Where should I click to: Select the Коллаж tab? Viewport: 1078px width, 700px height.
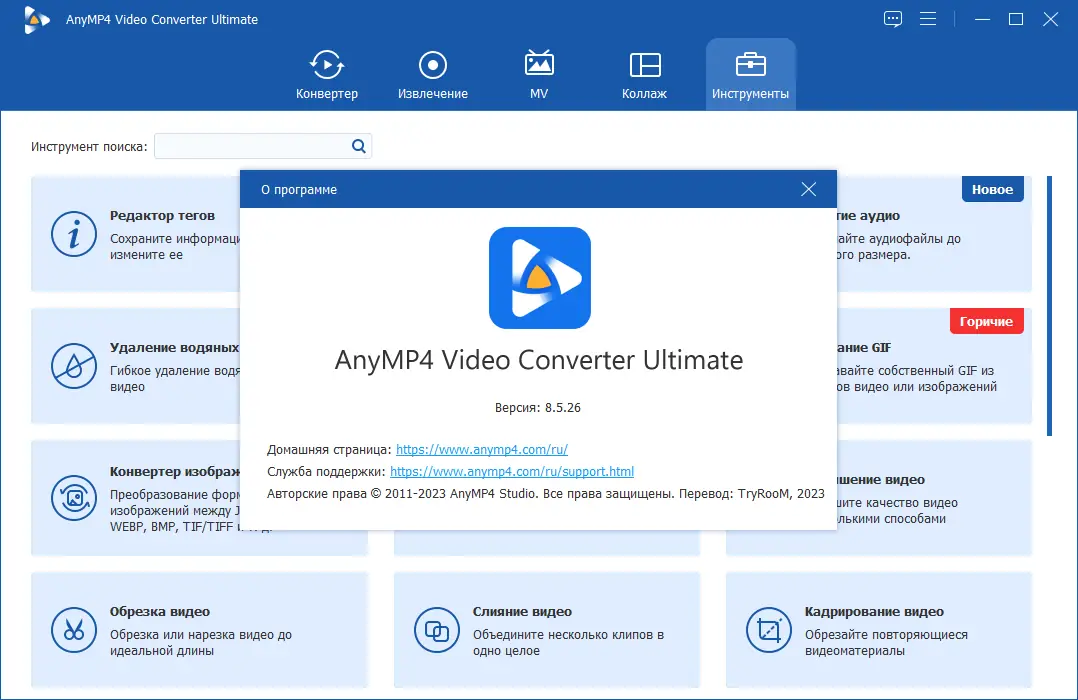(x=644, y=75)
